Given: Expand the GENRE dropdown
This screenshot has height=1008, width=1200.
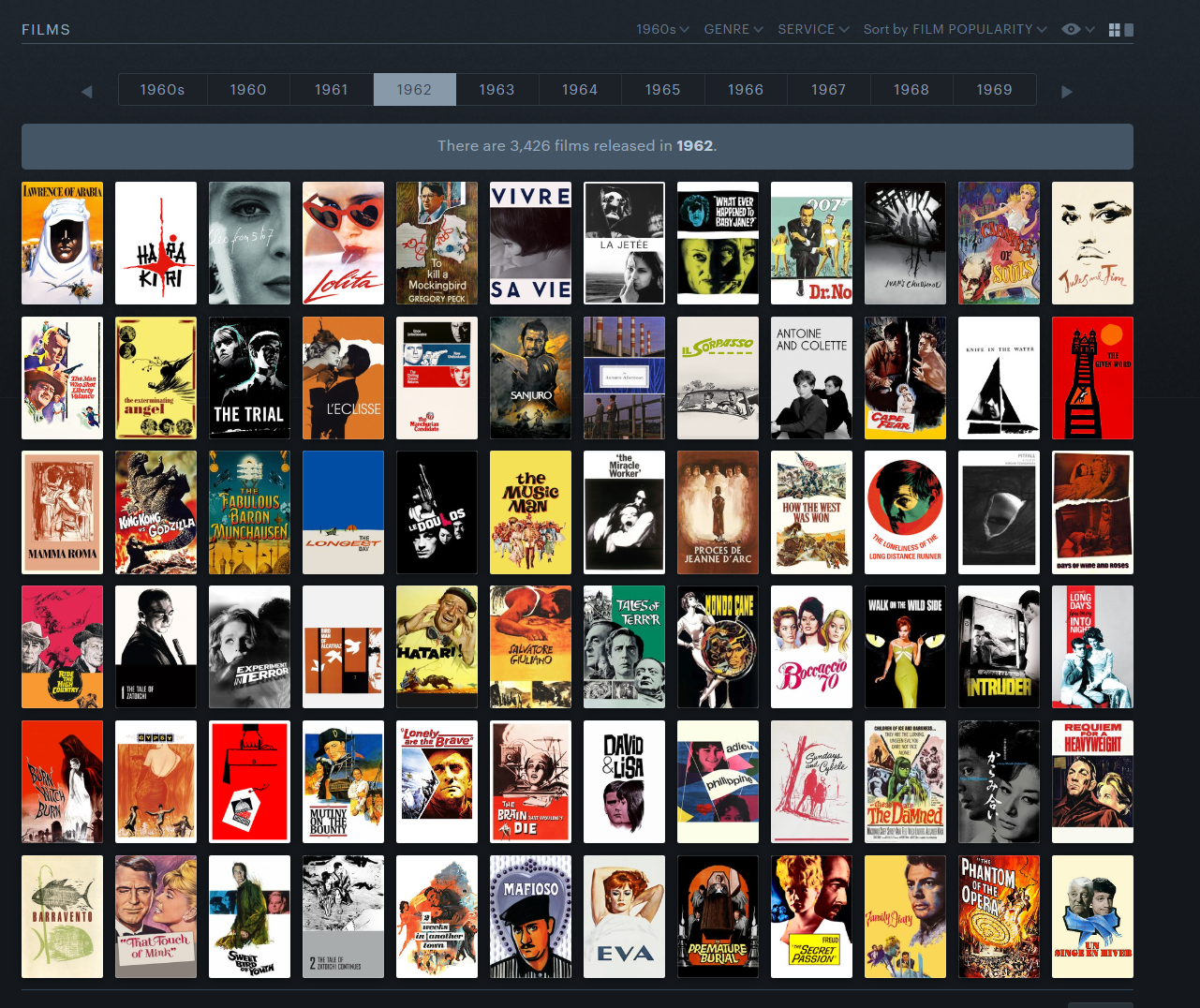Looking at the screenshot, I should [733, 30].
